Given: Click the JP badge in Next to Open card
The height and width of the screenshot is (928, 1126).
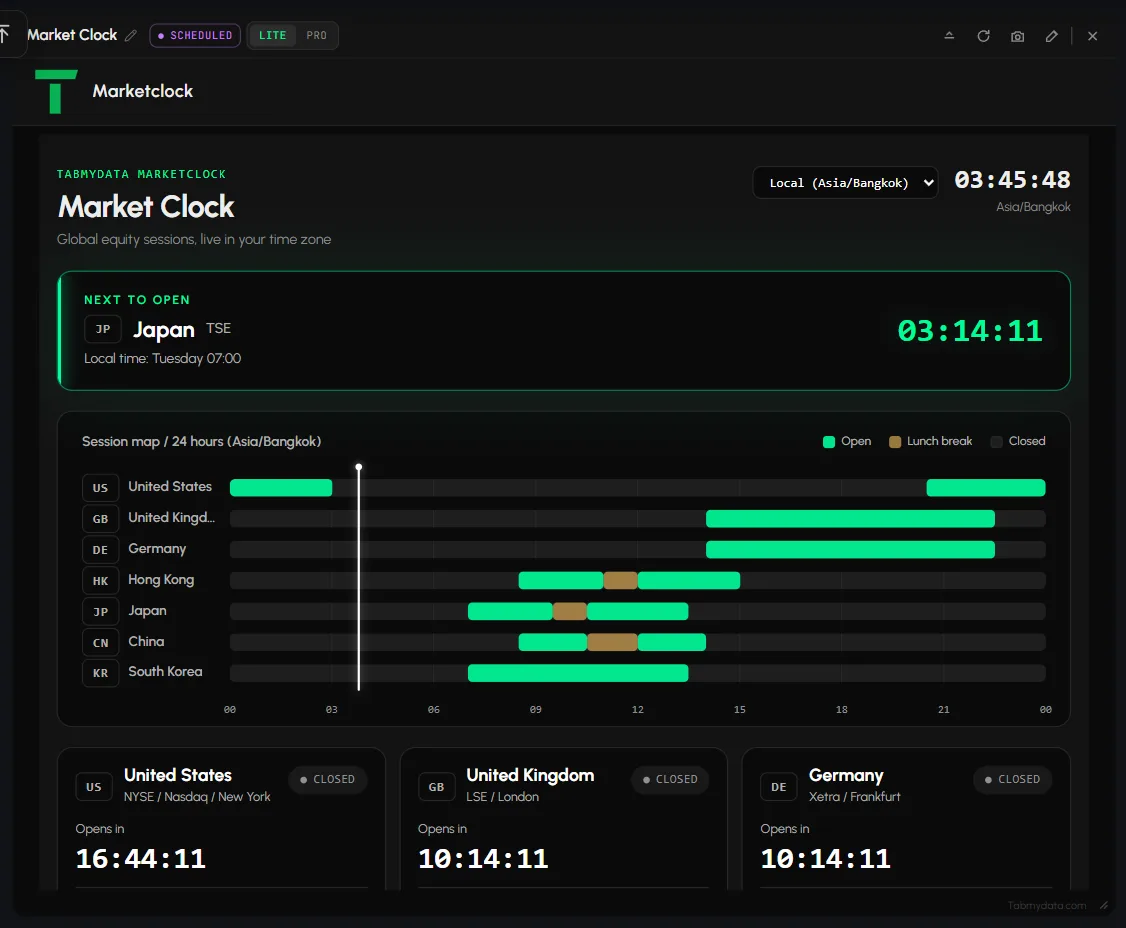Looking at the screenshot, I should click(x=103, y=329).
